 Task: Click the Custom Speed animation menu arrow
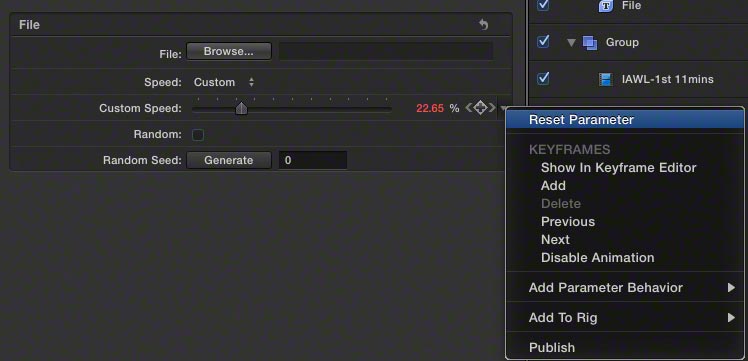(x=502, y=109)
